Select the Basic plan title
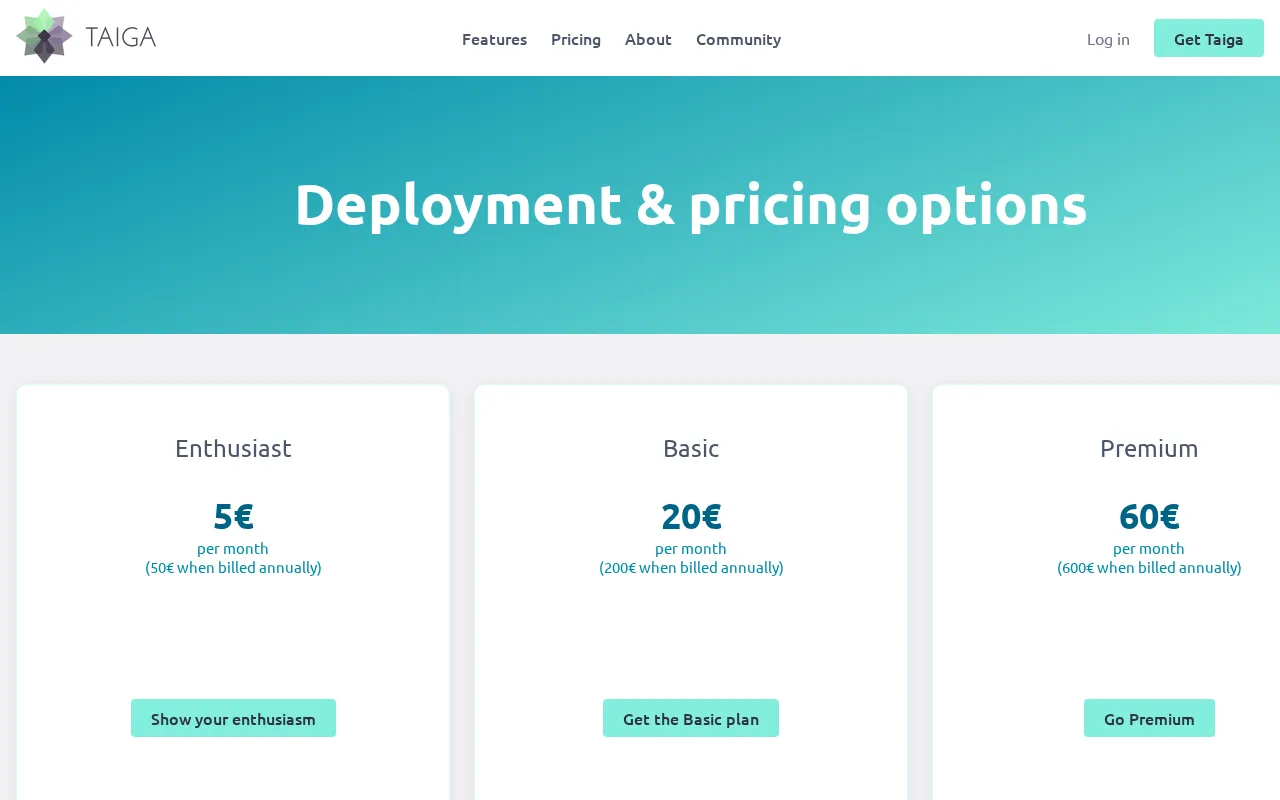 click(691, 448)
